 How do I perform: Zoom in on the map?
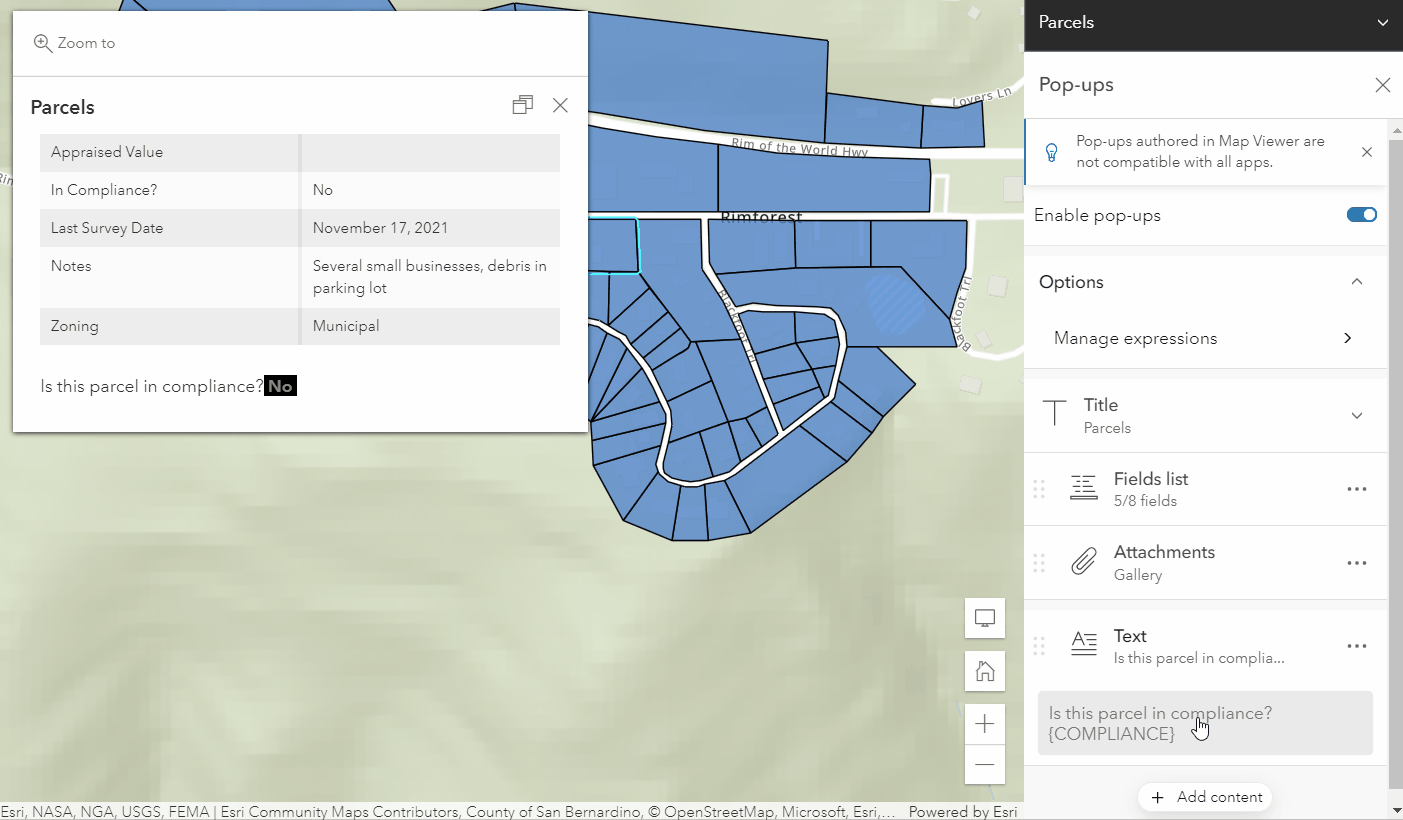coord(984,723)
